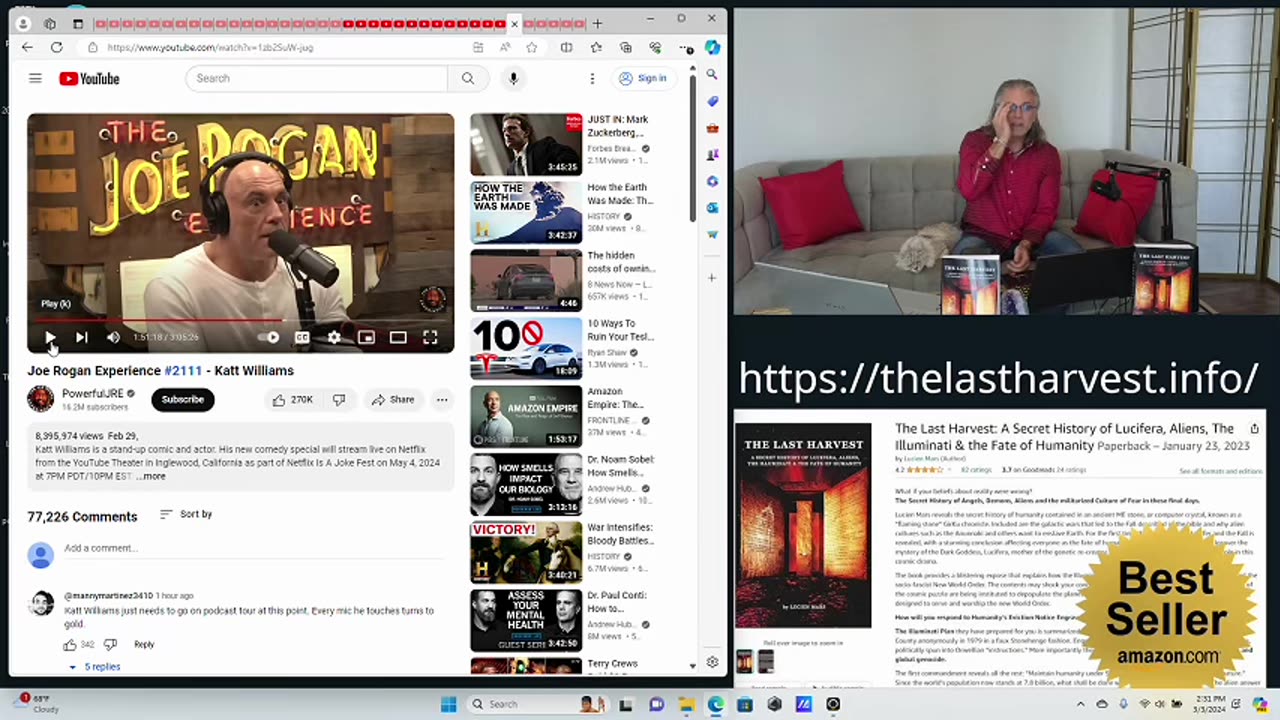Open the Edge profile avatar icon
1280x720 pixels.
pos(23,23)
